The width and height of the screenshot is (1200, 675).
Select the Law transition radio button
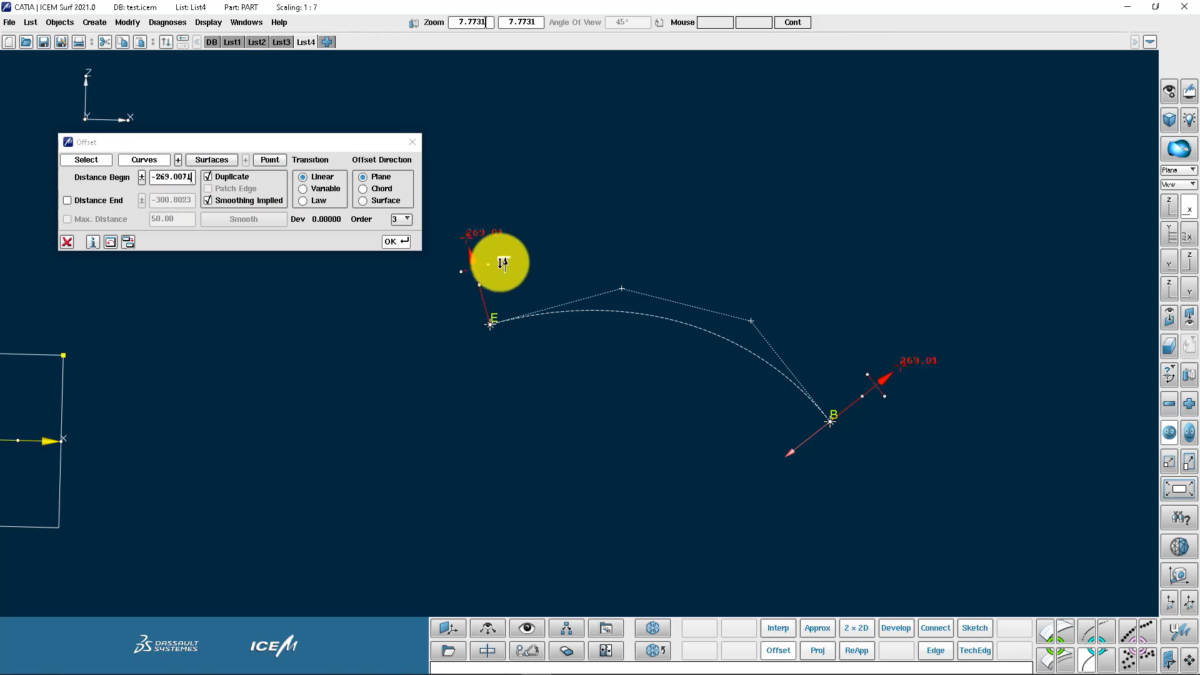click(303, 200)
